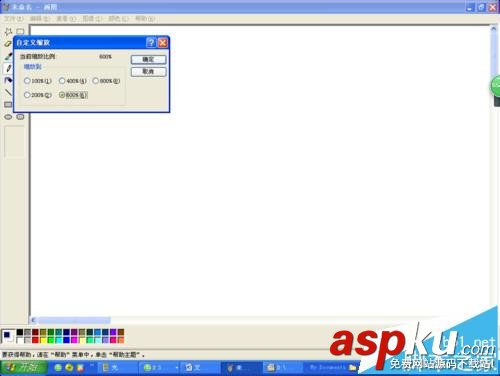Click the foreground/background color indicator box
The height and width of the screenshot is (376, 500).
[x=8, y=336]
